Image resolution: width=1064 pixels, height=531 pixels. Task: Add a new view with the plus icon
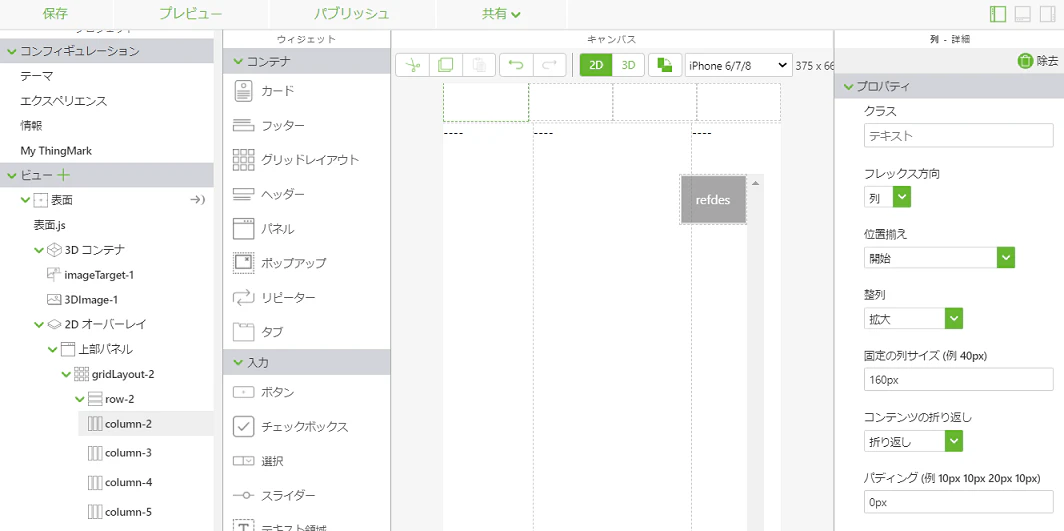(x=64, y=175)
